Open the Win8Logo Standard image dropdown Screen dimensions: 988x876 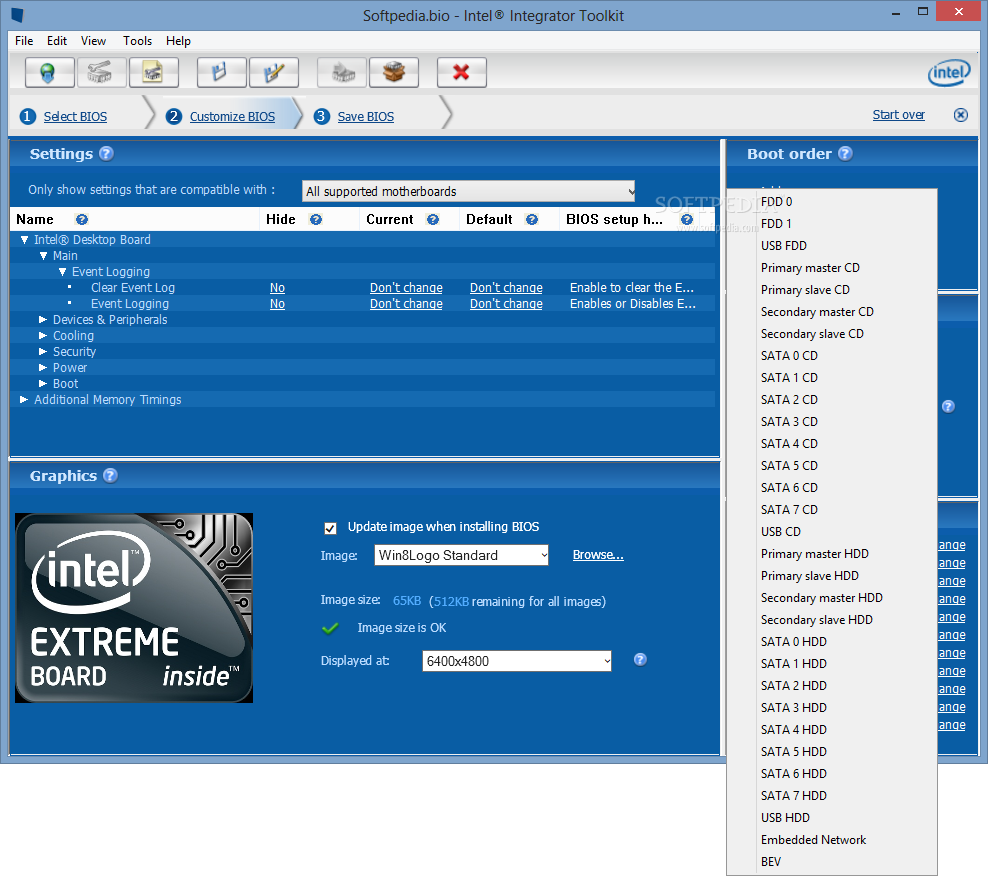point(461,555)
